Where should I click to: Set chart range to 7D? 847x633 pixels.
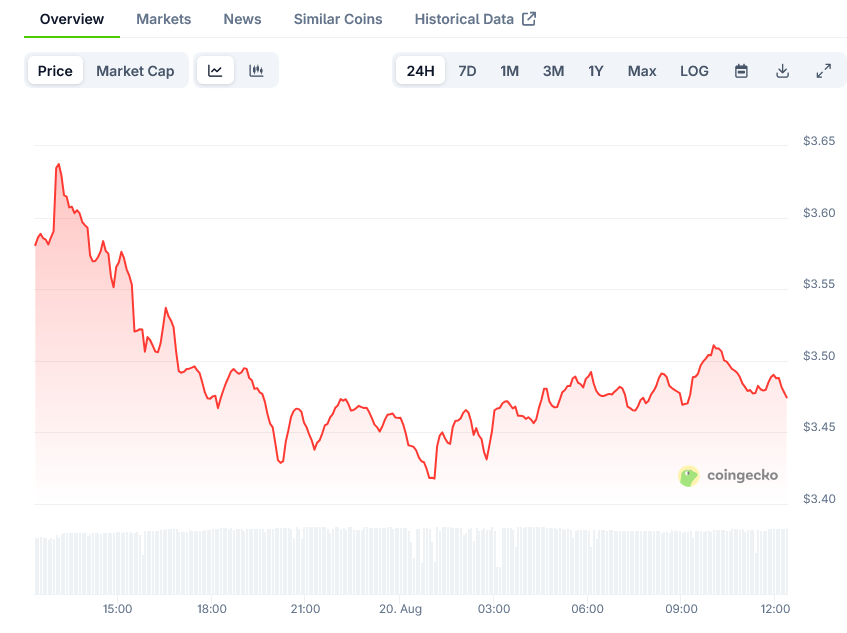(x=467, y=71)
